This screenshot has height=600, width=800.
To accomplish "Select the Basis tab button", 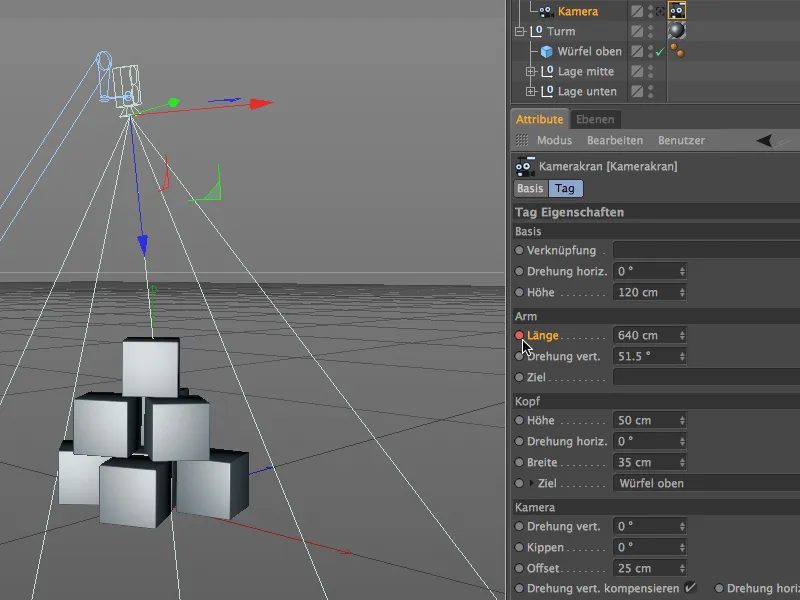I will pos(530,188).
